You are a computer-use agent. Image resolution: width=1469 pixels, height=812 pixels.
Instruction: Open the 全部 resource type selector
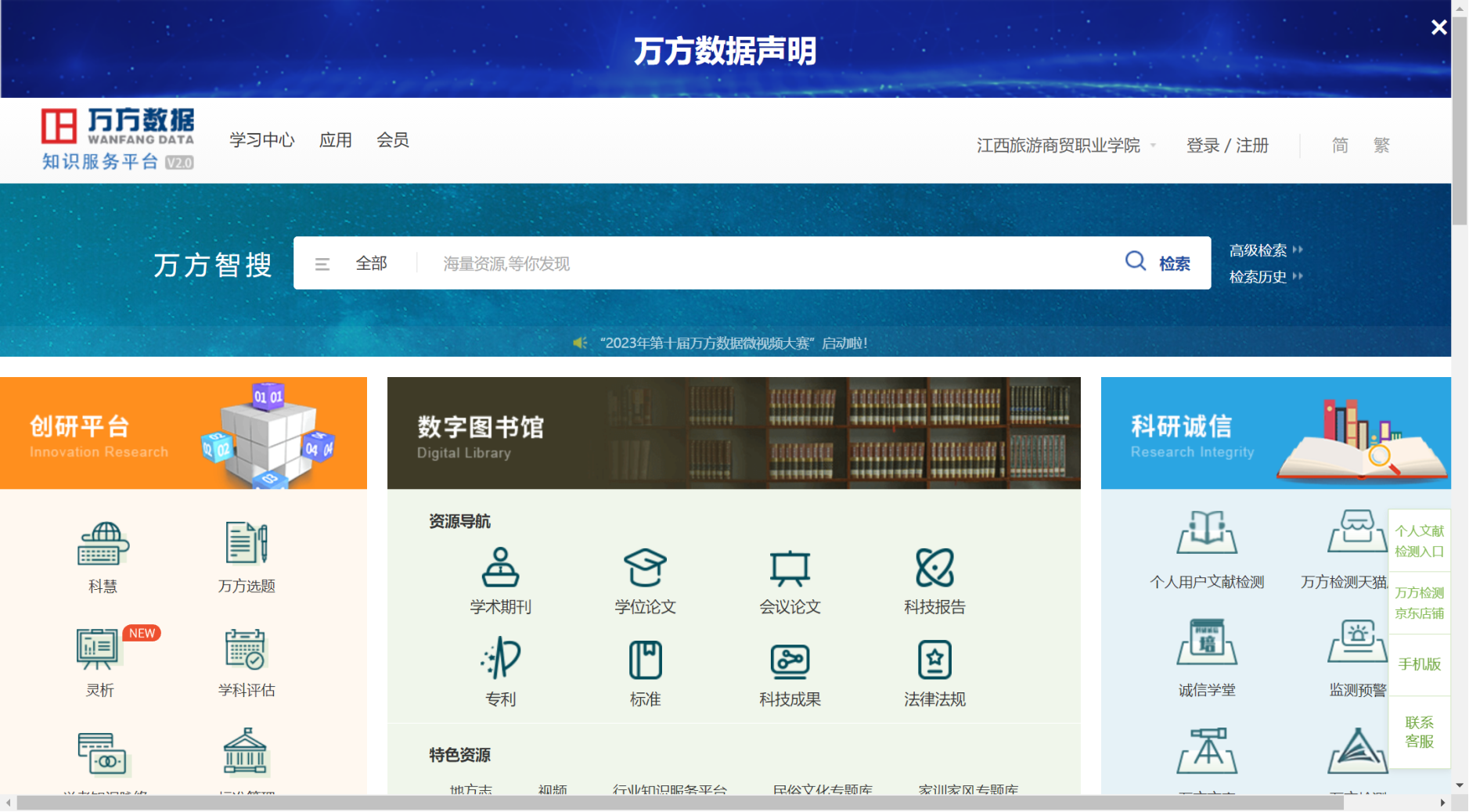pyautogui.click(x=372, y=264)
